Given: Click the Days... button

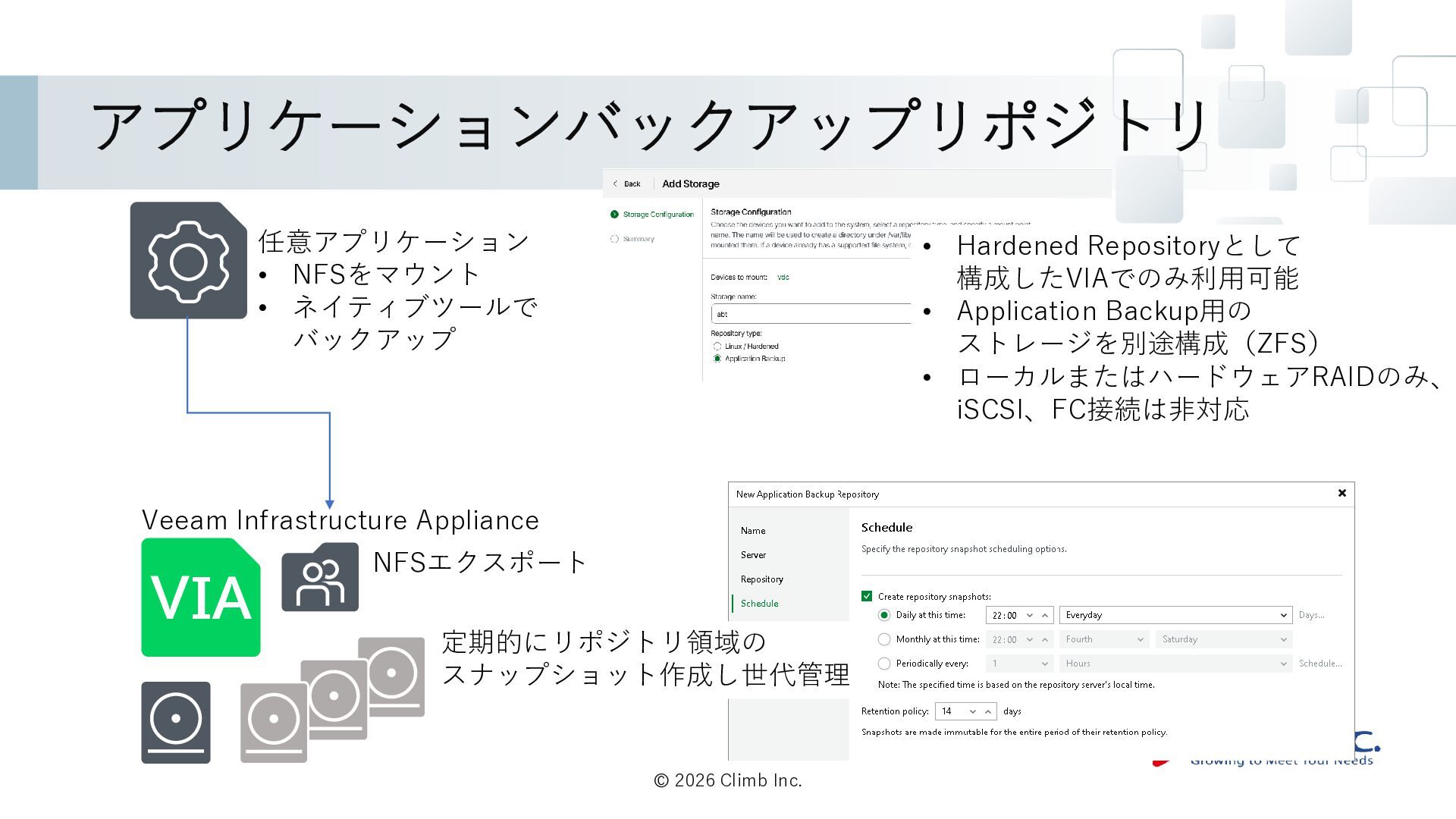Looking at the screenshot, I should point(1311,615).
